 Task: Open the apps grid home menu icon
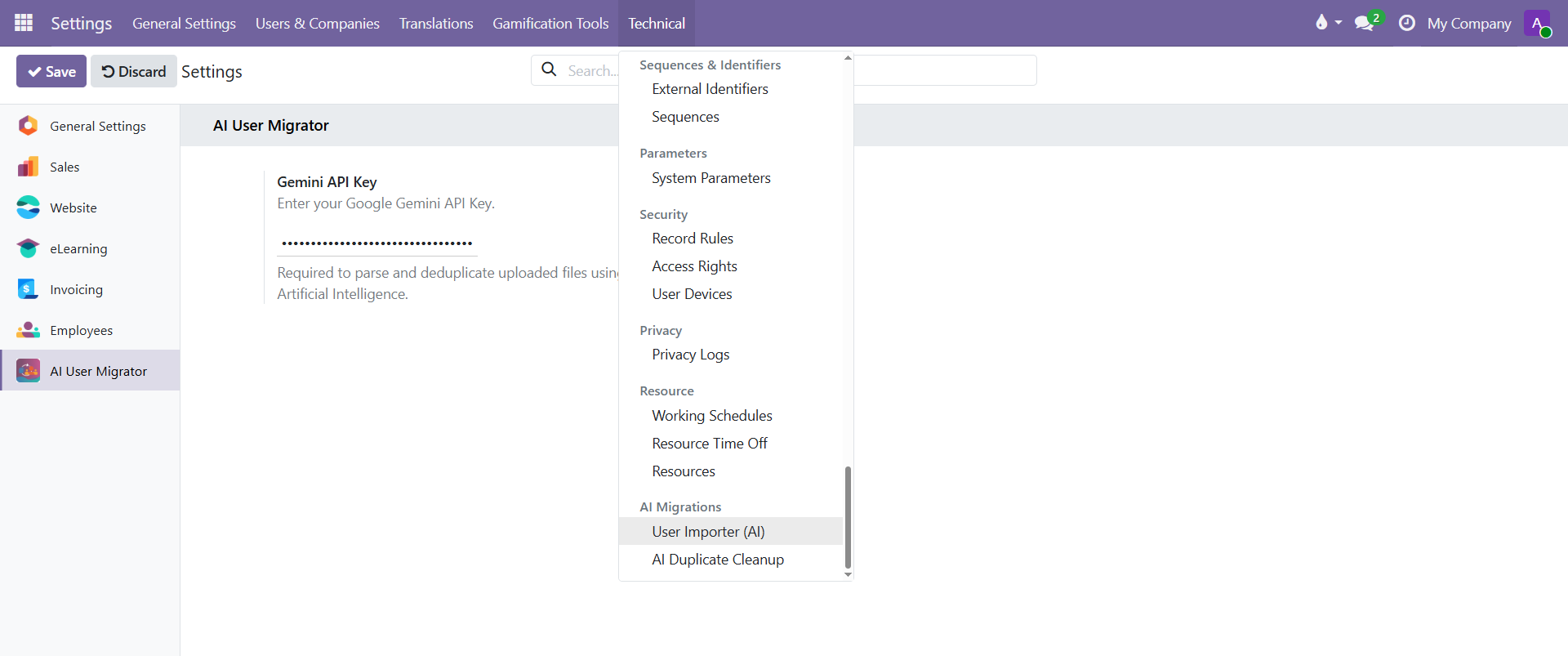(24, 23)
